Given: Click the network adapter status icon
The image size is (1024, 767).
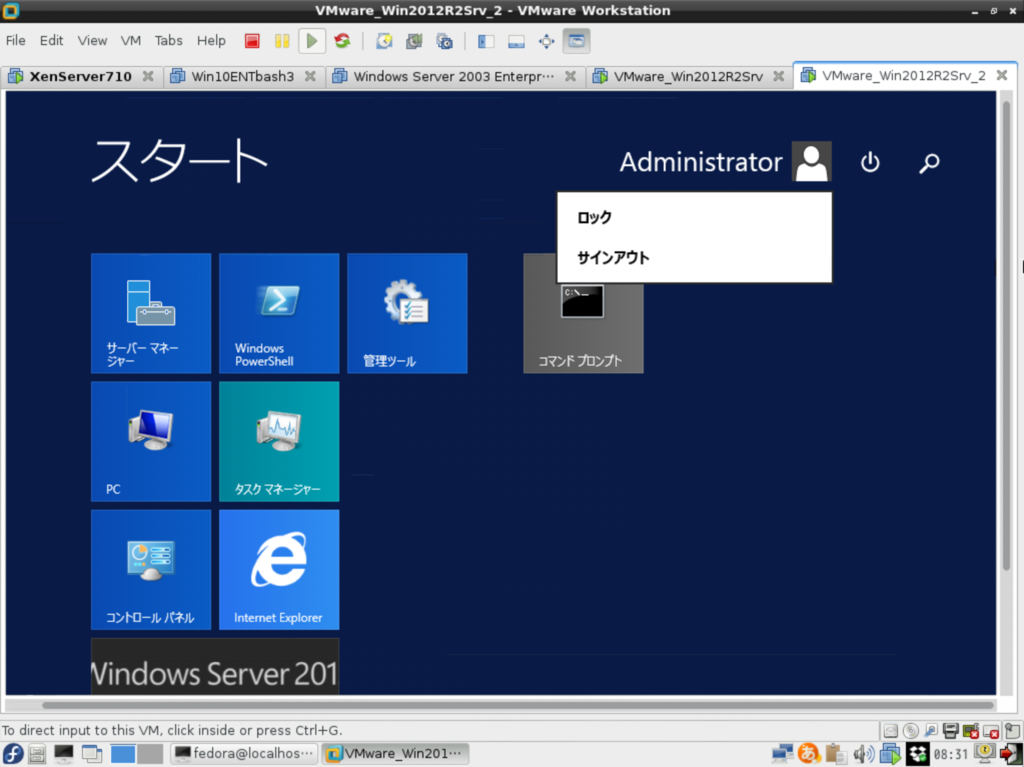Looking at the screenshot, I should [x=931, y=730].
